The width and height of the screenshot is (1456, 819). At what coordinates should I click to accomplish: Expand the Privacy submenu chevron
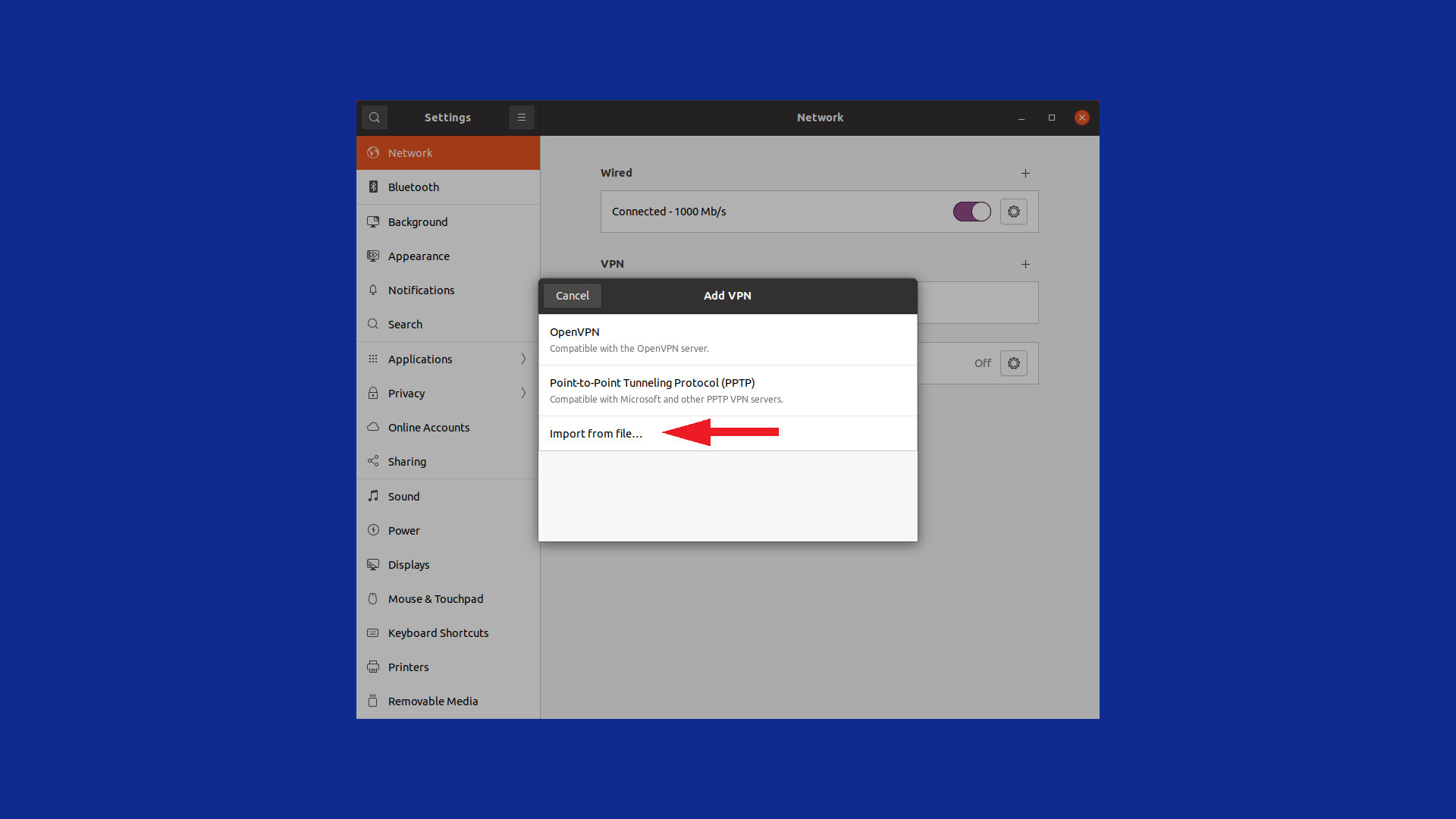(x=523, y=393)
